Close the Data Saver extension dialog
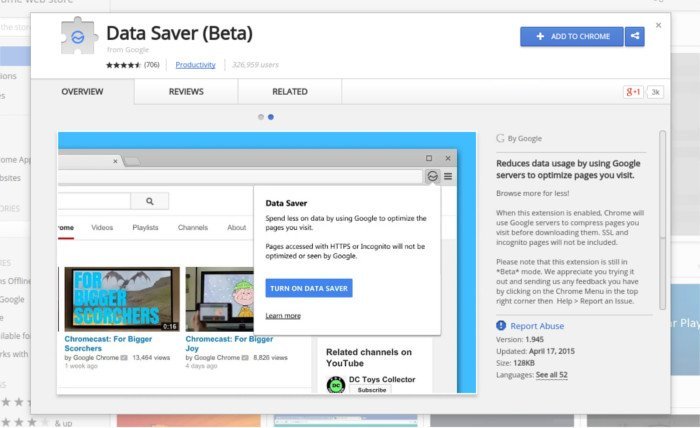 click(x=658, y=25)
